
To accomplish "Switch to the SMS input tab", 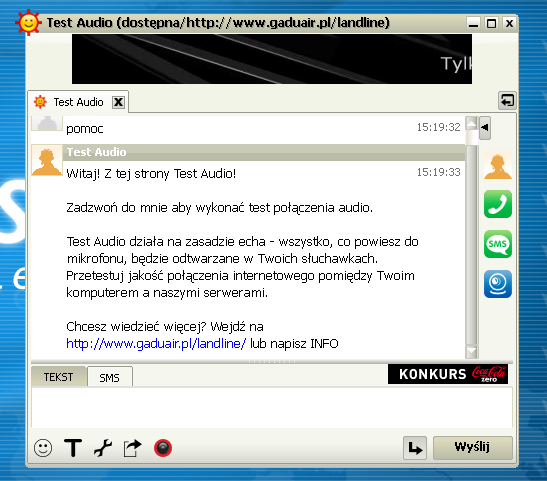I will [x=110, y=377].
